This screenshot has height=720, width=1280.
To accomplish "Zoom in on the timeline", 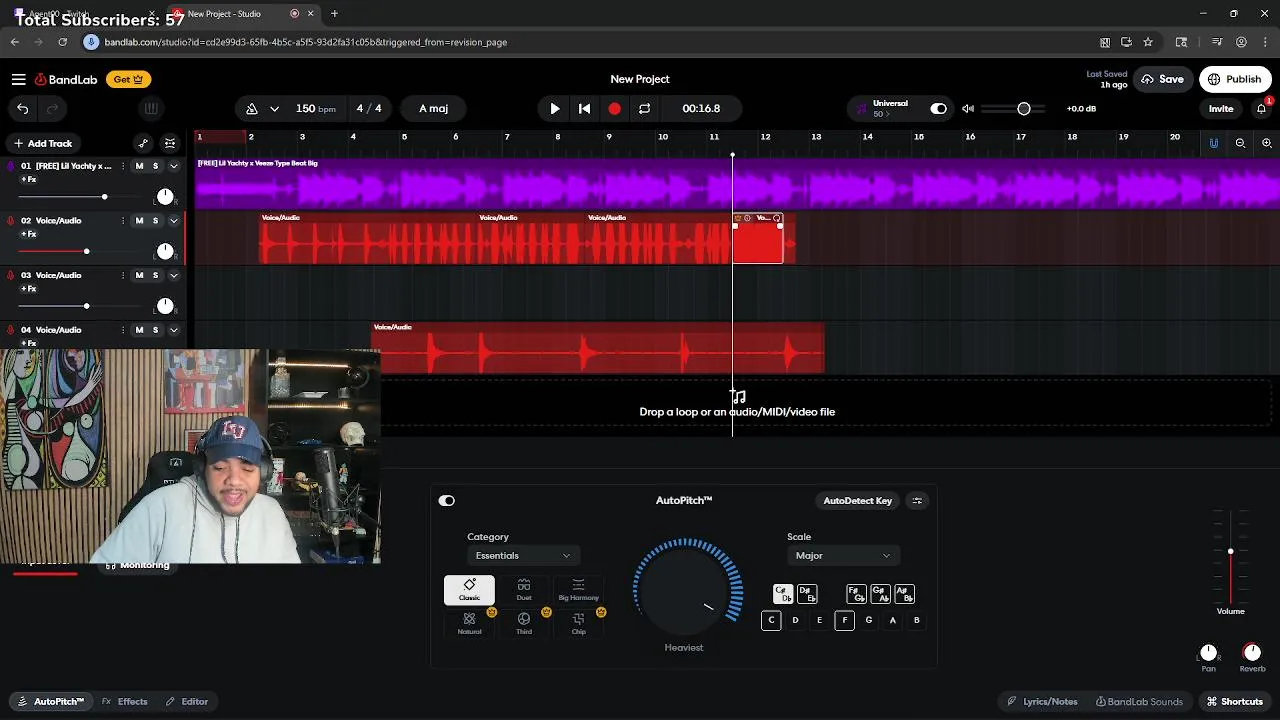I will pyautogui.click(x=1267, y=143).
